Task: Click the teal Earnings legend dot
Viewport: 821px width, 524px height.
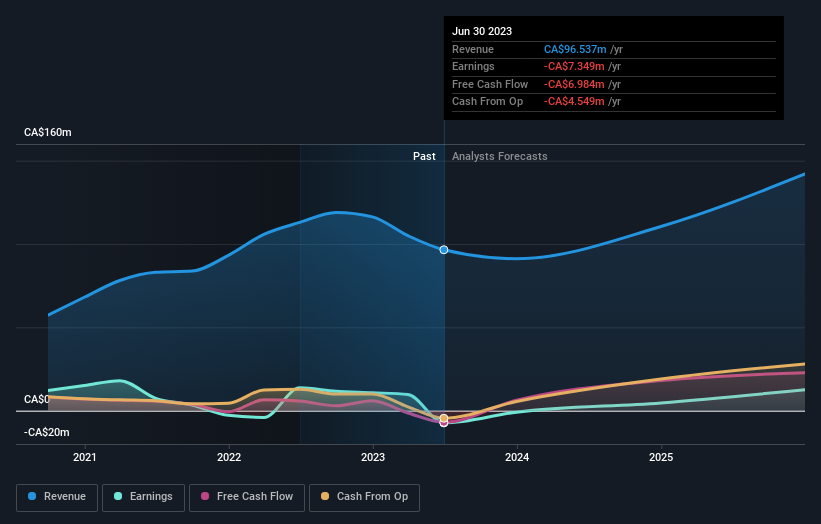Action: click(x=118, y=496)
